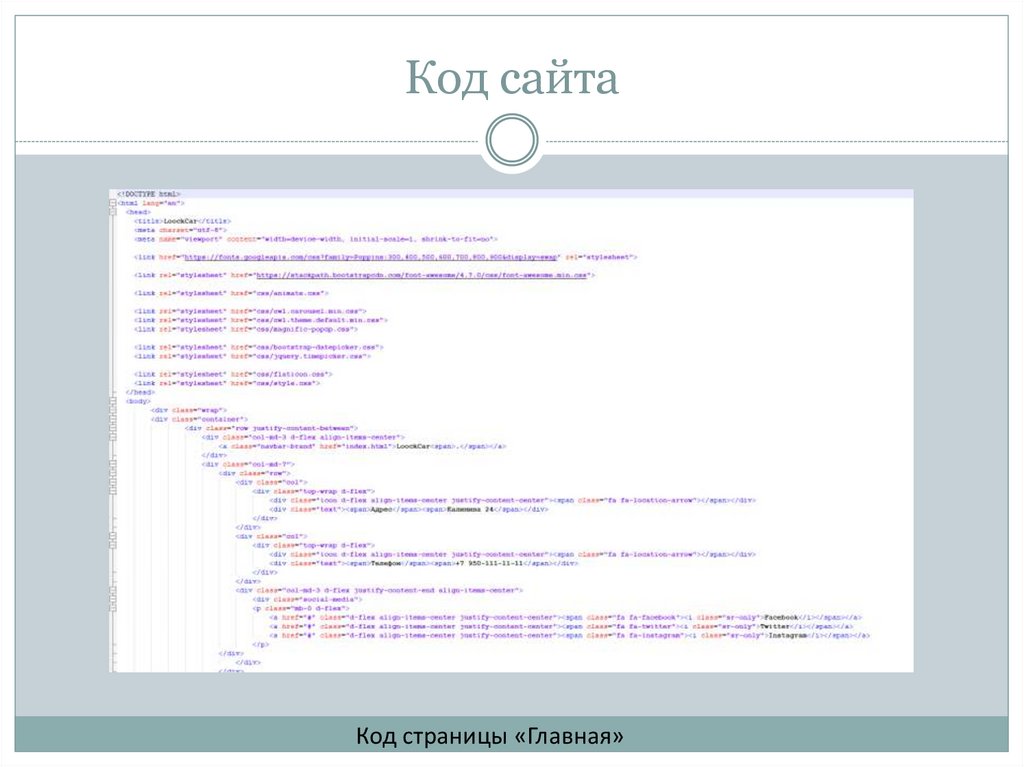The width and height of the screenshot is (1024, 767).
Task: Select the Facebook sr-only label text
Action: click(x=782, y=617)
